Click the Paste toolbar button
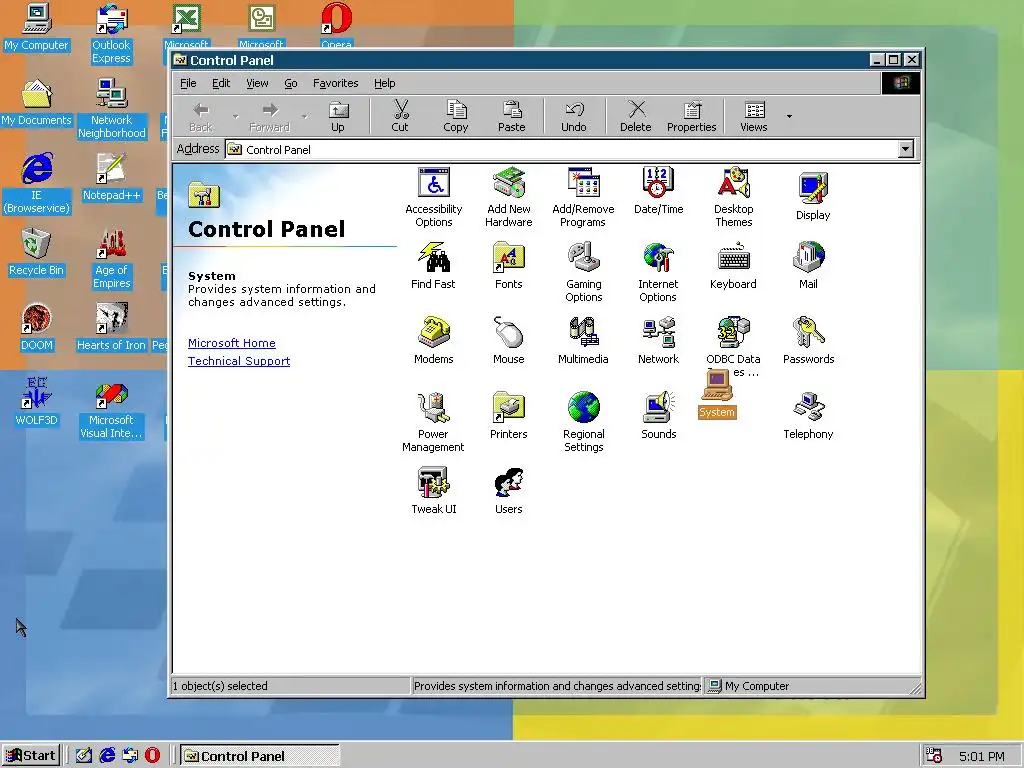The width and height of the screenshot is (1024, 768). click(511, 116)
